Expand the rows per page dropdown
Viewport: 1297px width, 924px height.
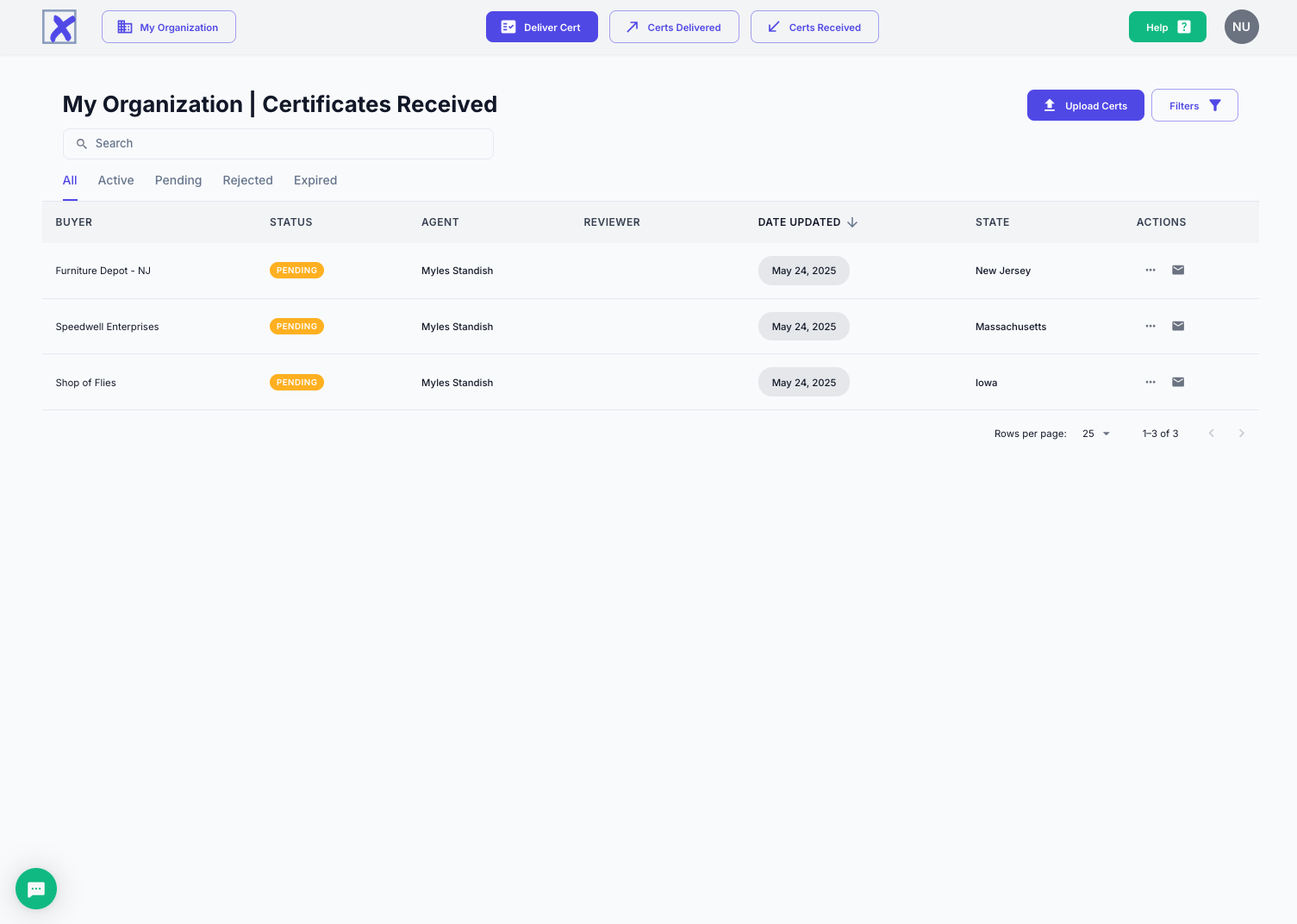click(1096, 434)
